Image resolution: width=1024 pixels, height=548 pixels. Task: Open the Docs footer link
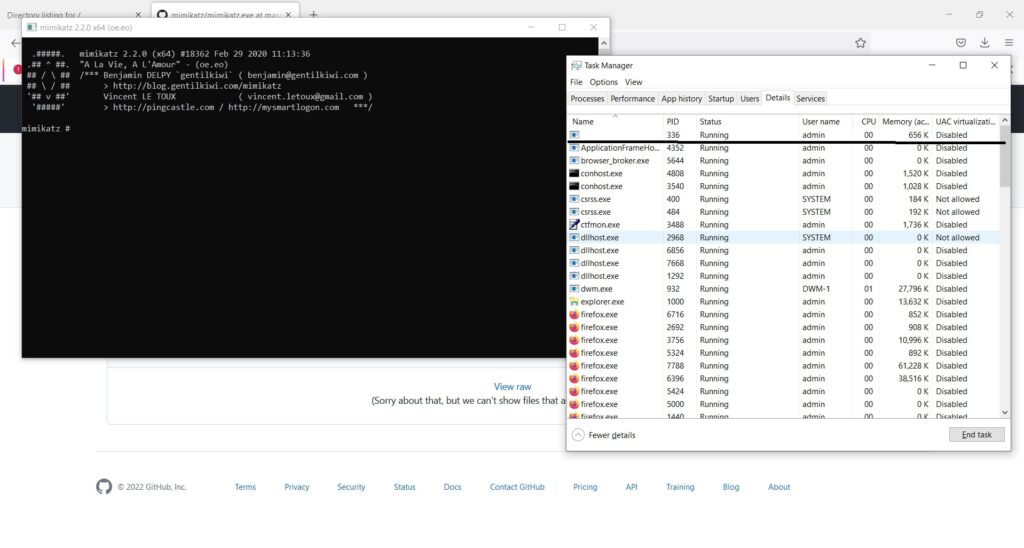(452, 487)
